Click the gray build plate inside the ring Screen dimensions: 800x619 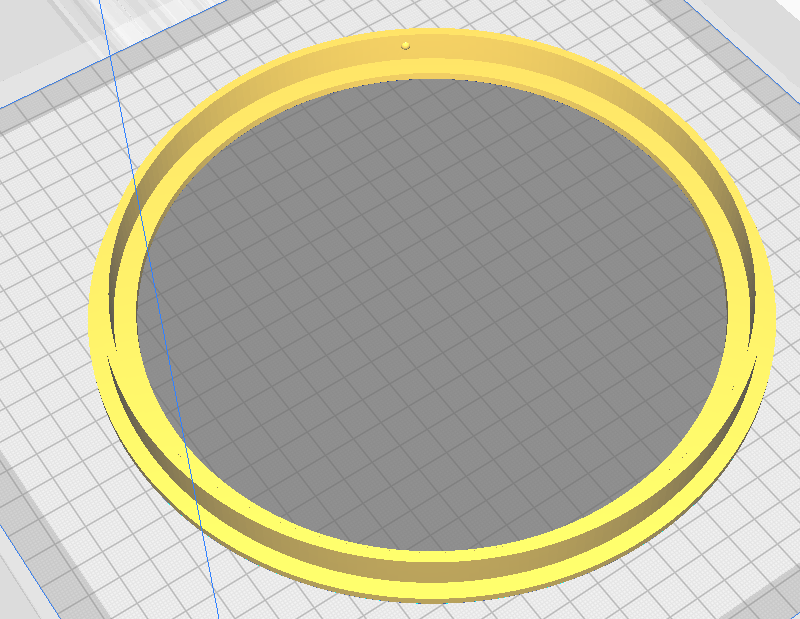[431, 314]
